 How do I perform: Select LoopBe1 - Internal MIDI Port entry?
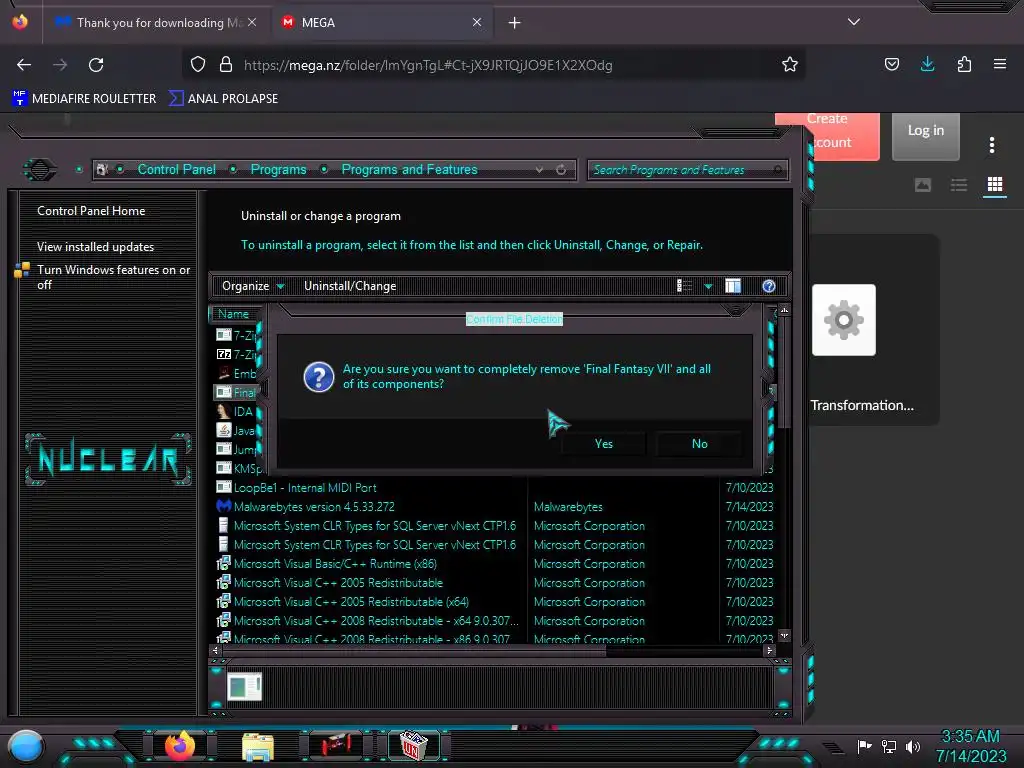(305, 487)
